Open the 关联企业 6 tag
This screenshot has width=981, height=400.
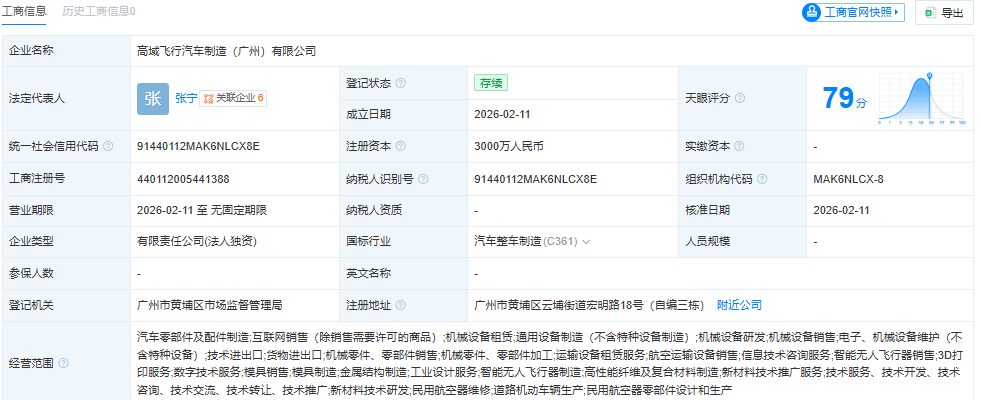tap(233, 98)
